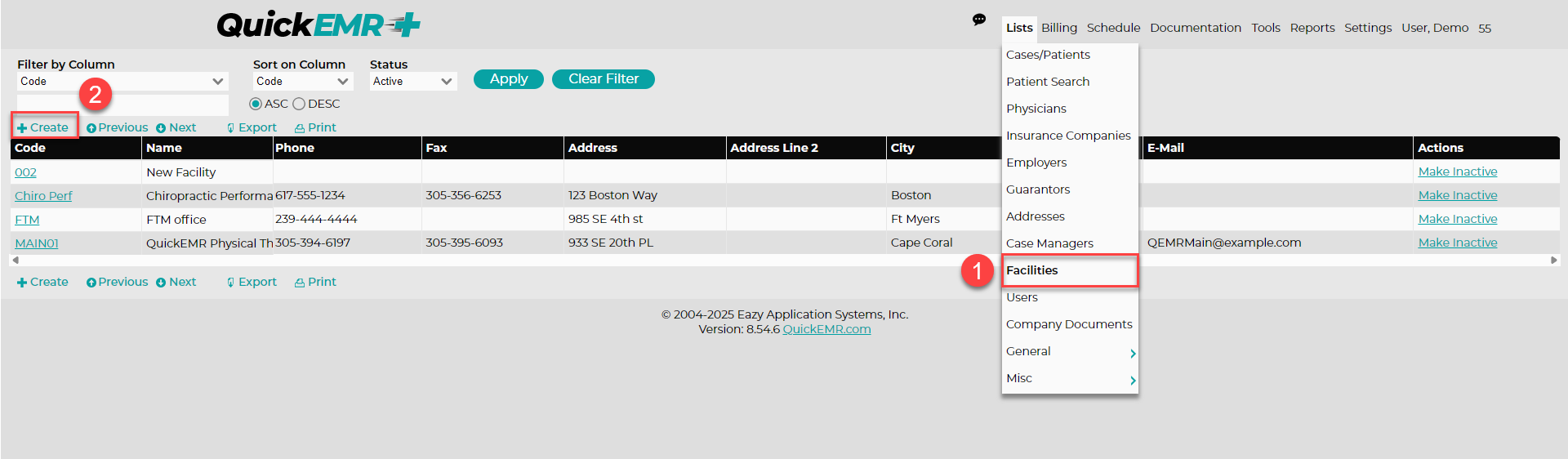Image resolution: width=1568 pixels, height=459 pixels.
Task: Click the QuickEMR logo
Action: tap(318, 25)
